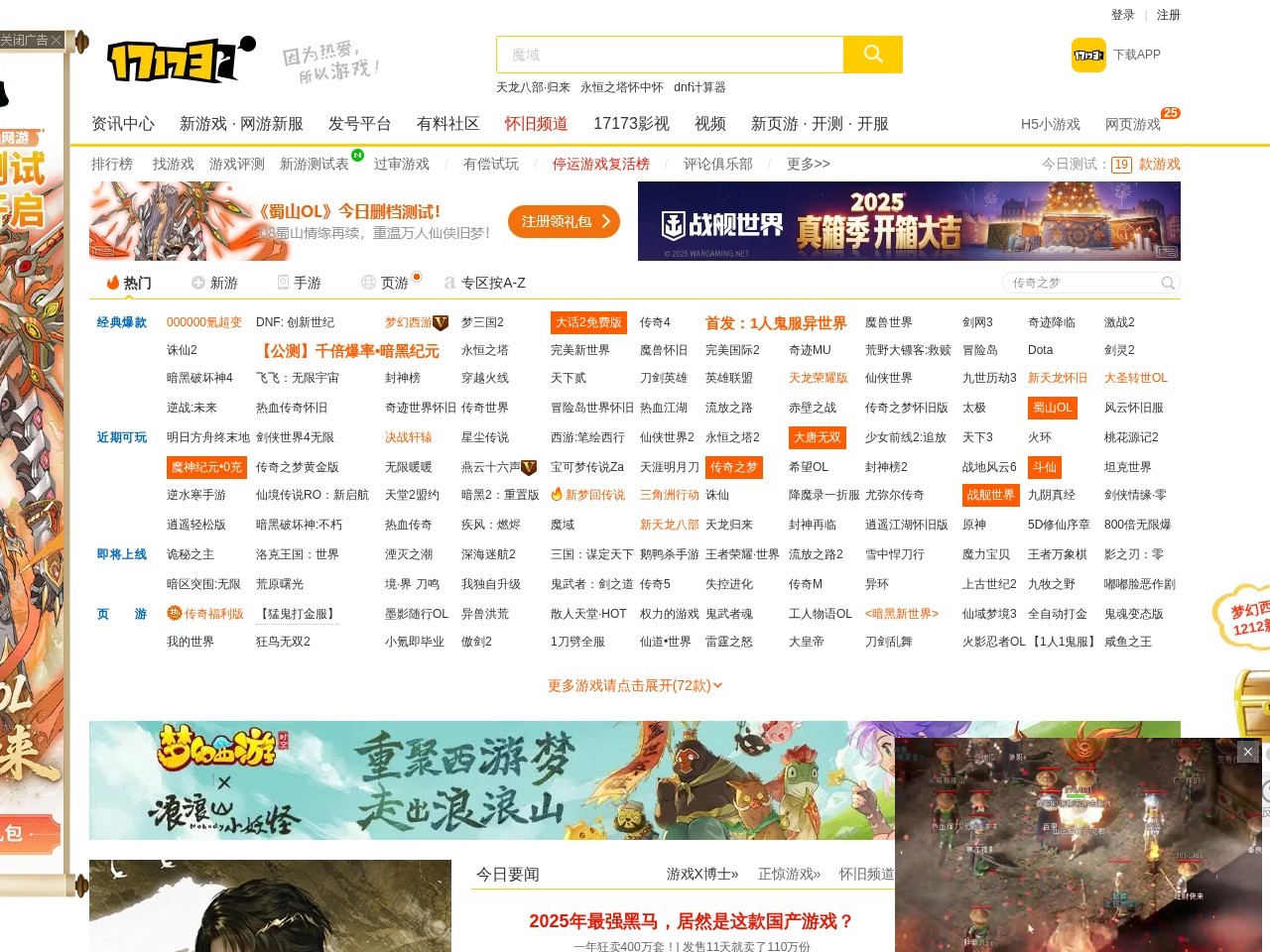Click the main search input field
The width and height of the screenshot is (1270, 952).
pos(670,55)
